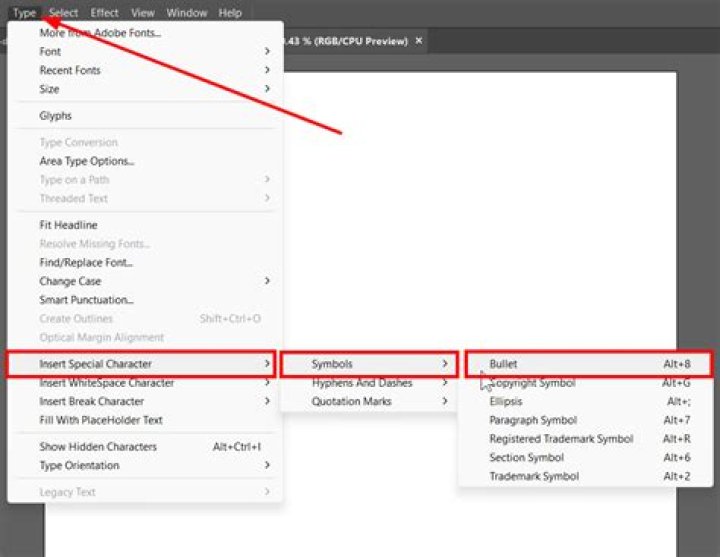Screen dimensions: 720x557
Task: Insert the Section Symbol
Action: point(588,458)
